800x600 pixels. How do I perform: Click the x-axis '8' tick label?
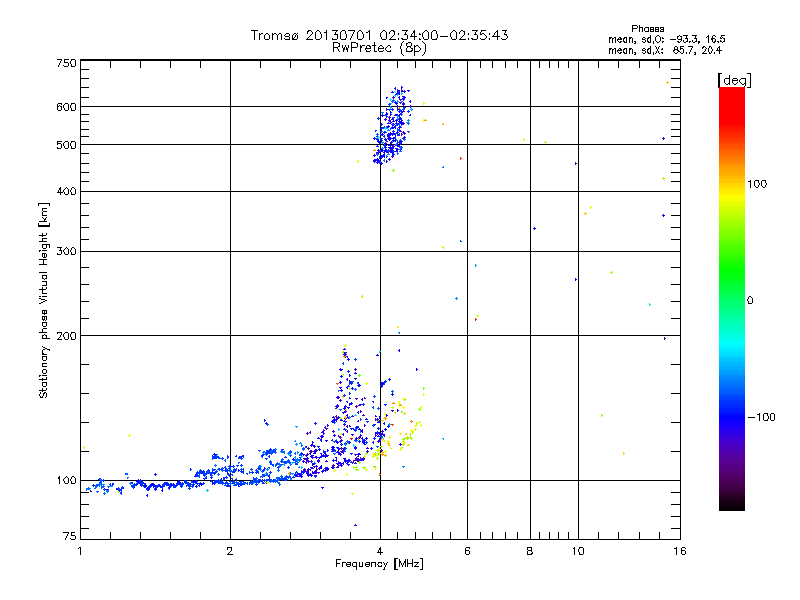(x=530, y=551)
